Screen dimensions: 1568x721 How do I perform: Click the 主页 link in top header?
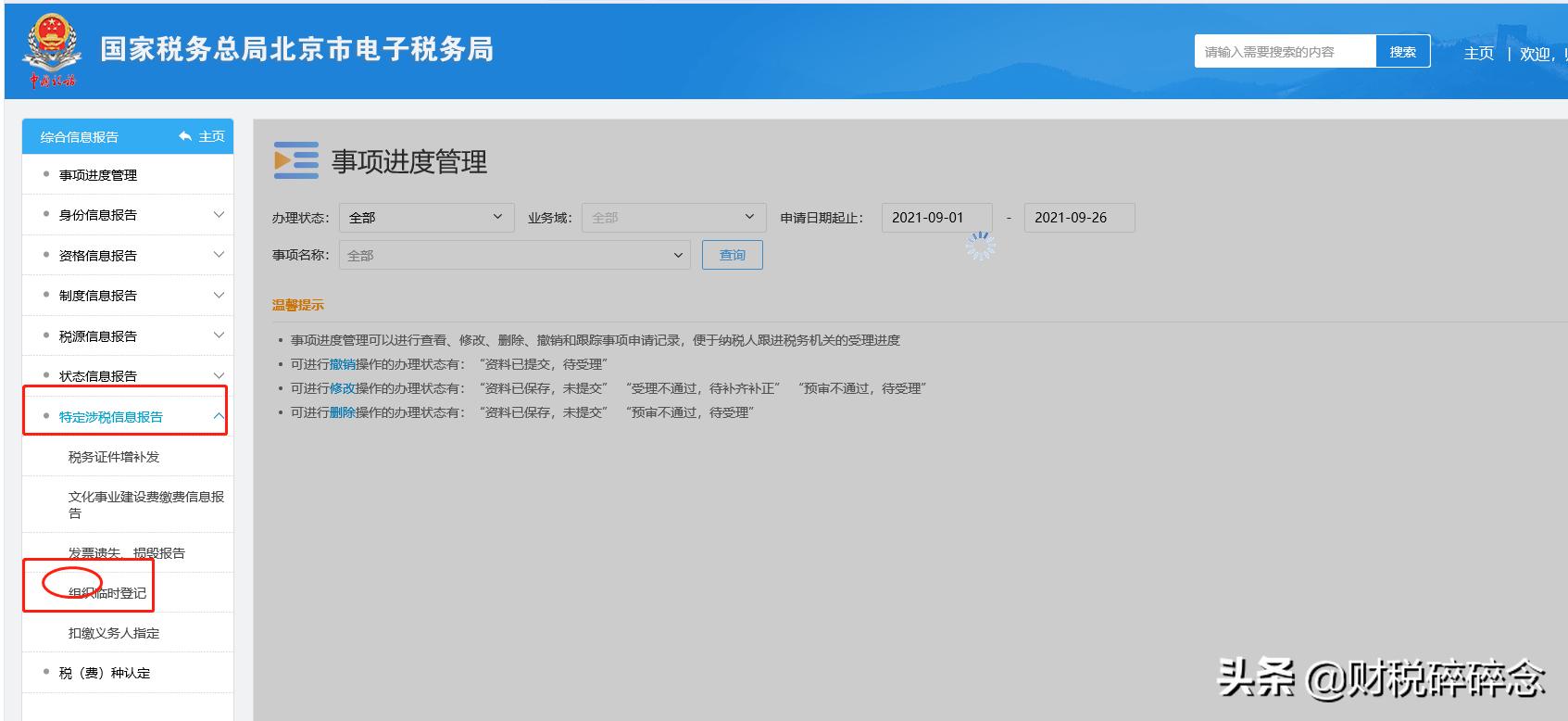1479,53
